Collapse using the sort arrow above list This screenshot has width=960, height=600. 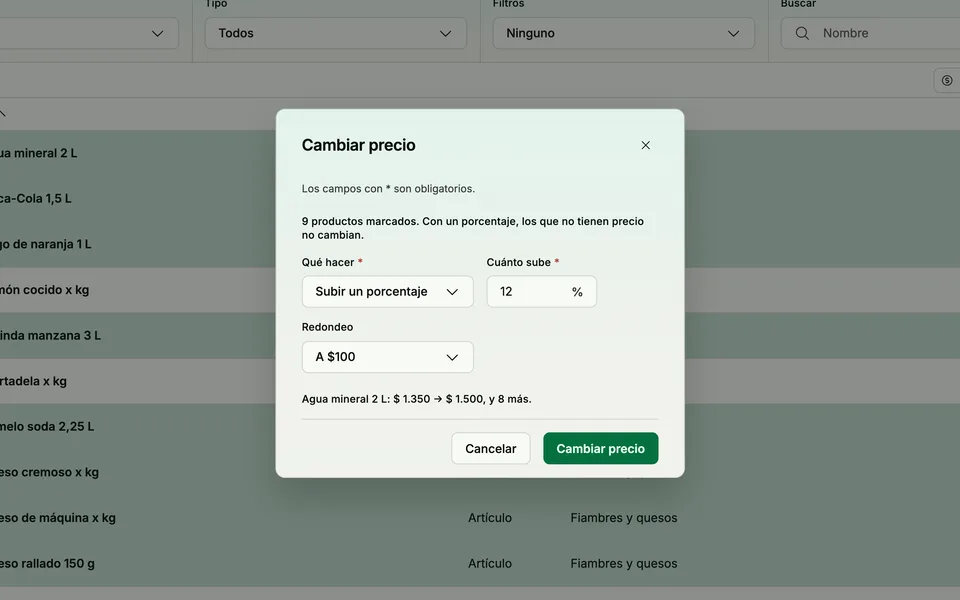[2, 113]
